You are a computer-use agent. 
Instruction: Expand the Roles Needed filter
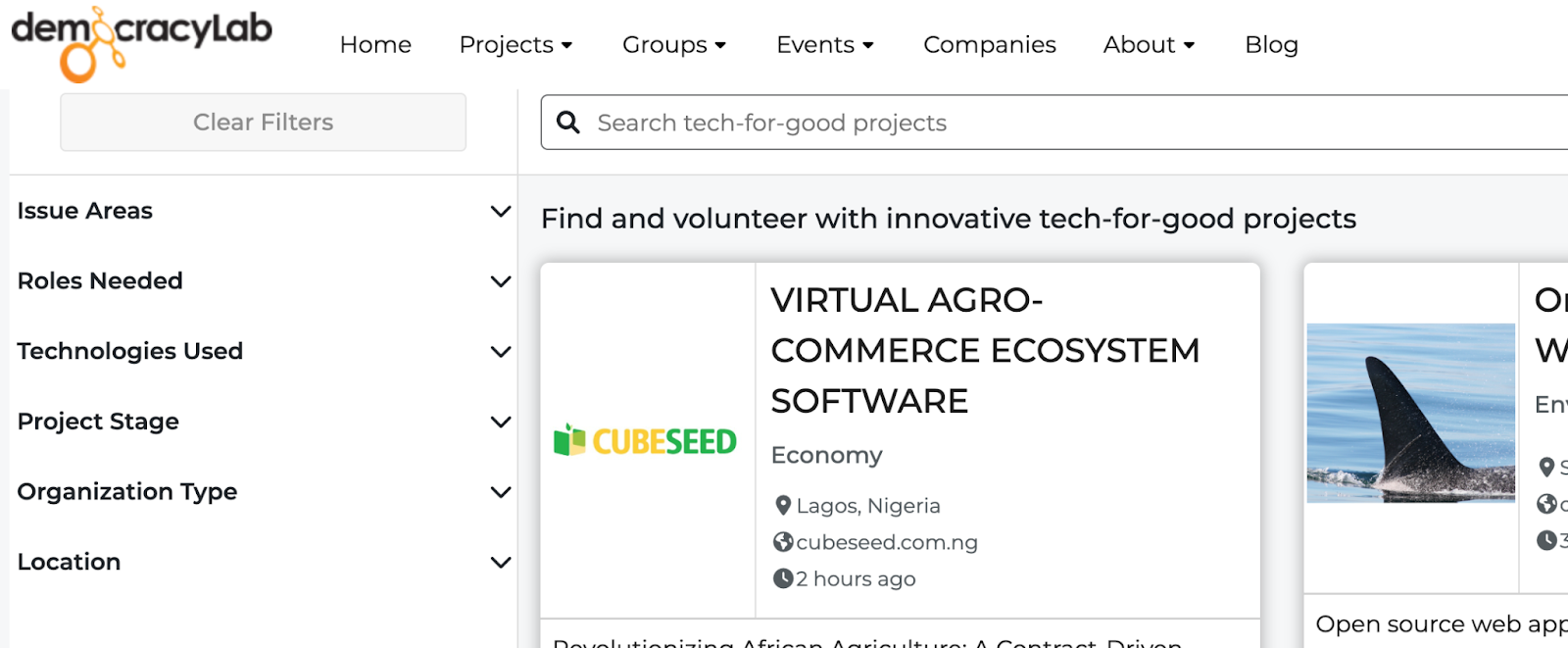pos(264,281)
